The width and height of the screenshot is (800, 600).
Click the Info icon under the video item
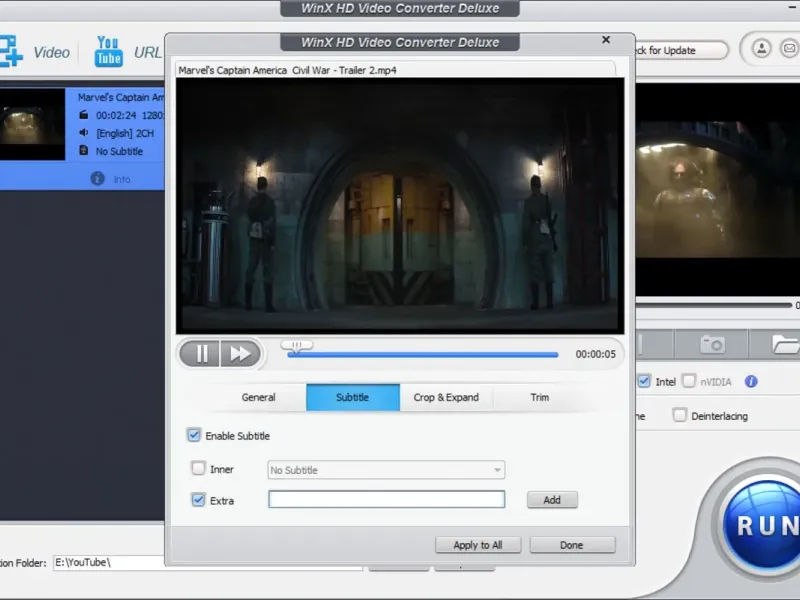point(97,179)
